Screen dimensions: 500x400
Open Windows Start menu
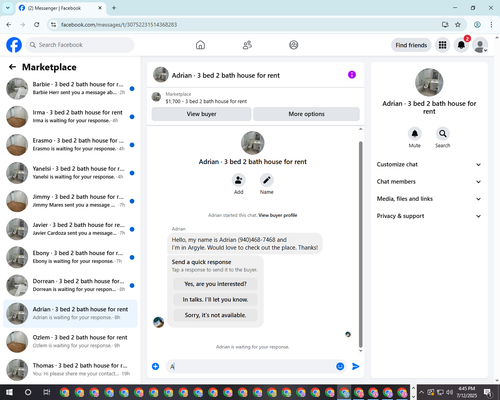point(9,392)
